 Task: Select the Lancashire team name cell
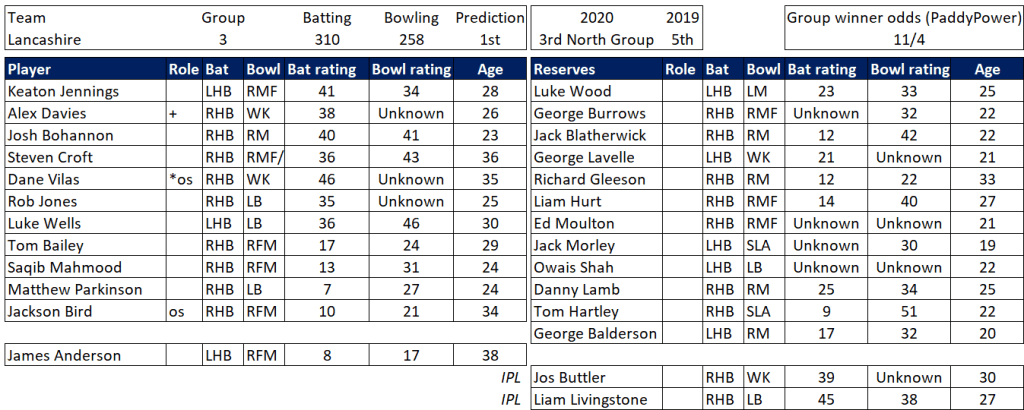[x=44, y=40]
